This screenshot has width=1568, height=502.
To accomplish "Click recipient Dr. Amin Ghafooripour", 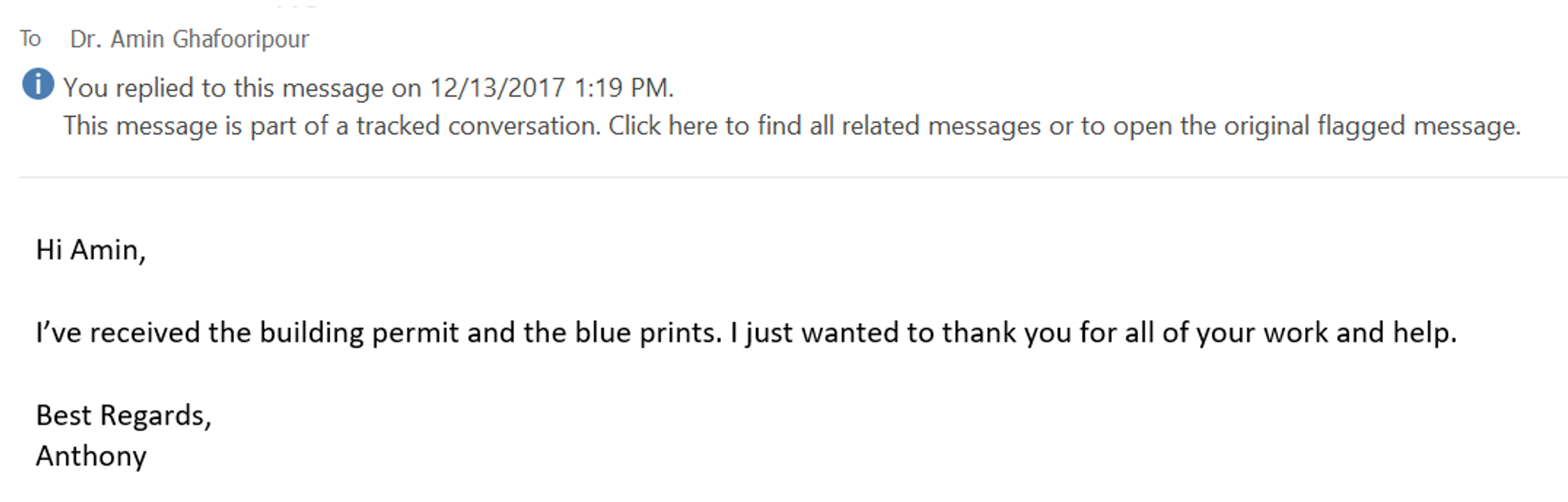I will pyautogui.click(x=189, y=39).
